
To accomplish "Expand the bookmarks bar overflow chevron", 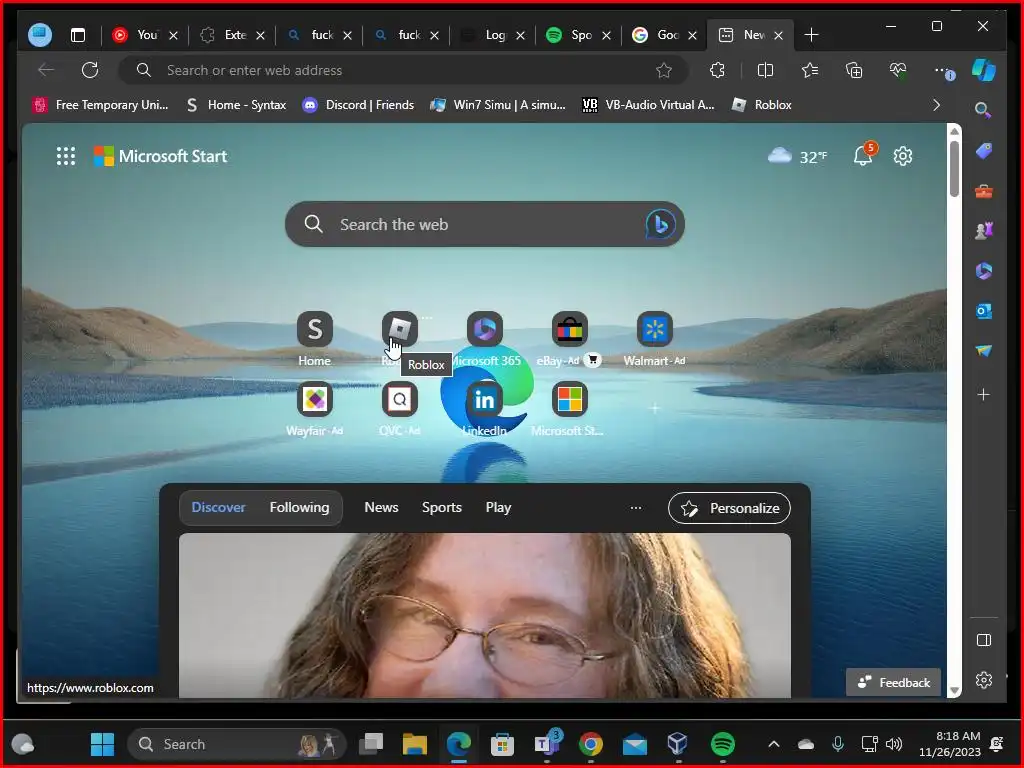I will [x=936, y=105].
